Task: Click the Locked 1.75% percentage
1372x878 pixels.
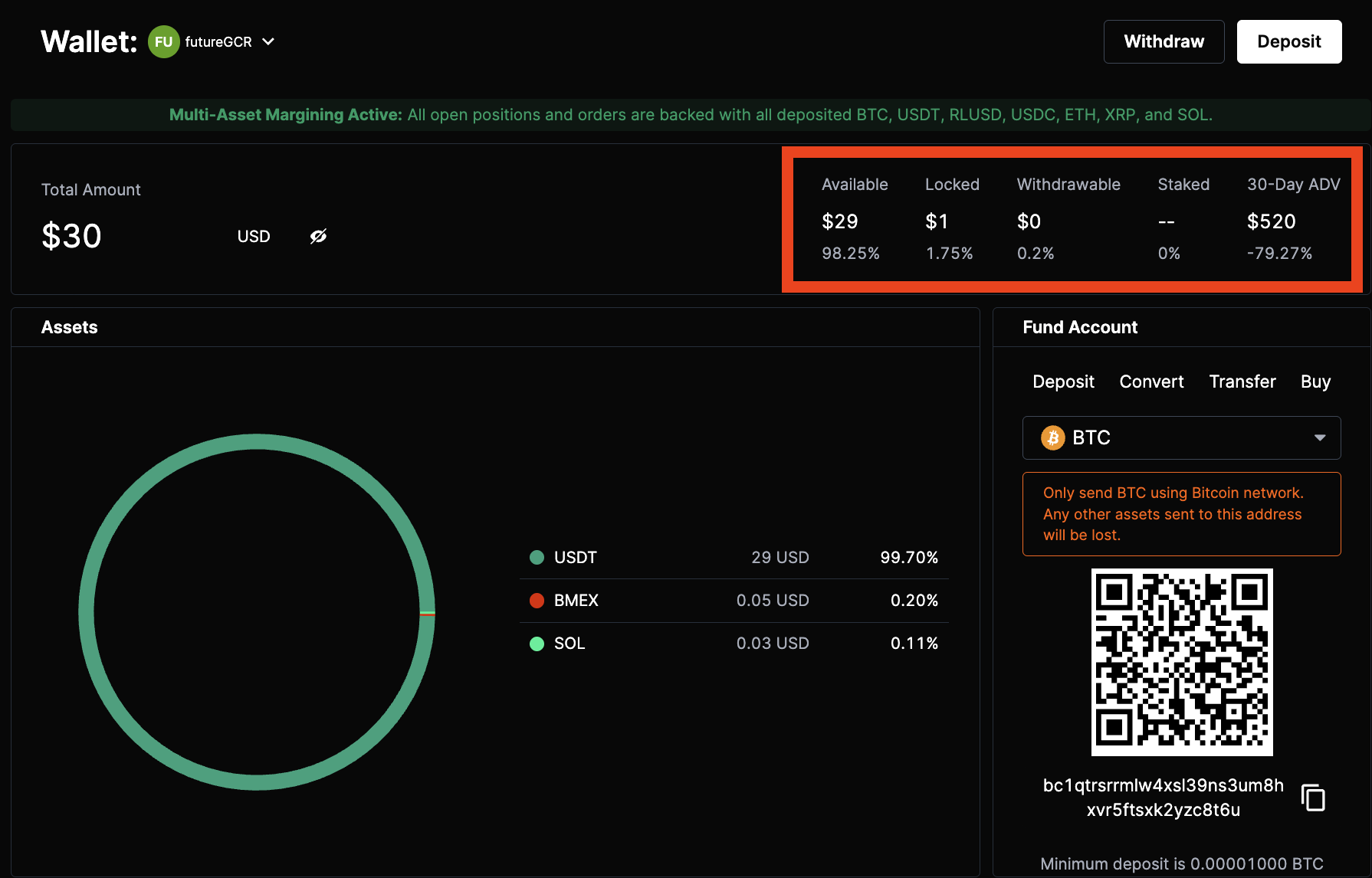Action: tap(949, 253)
